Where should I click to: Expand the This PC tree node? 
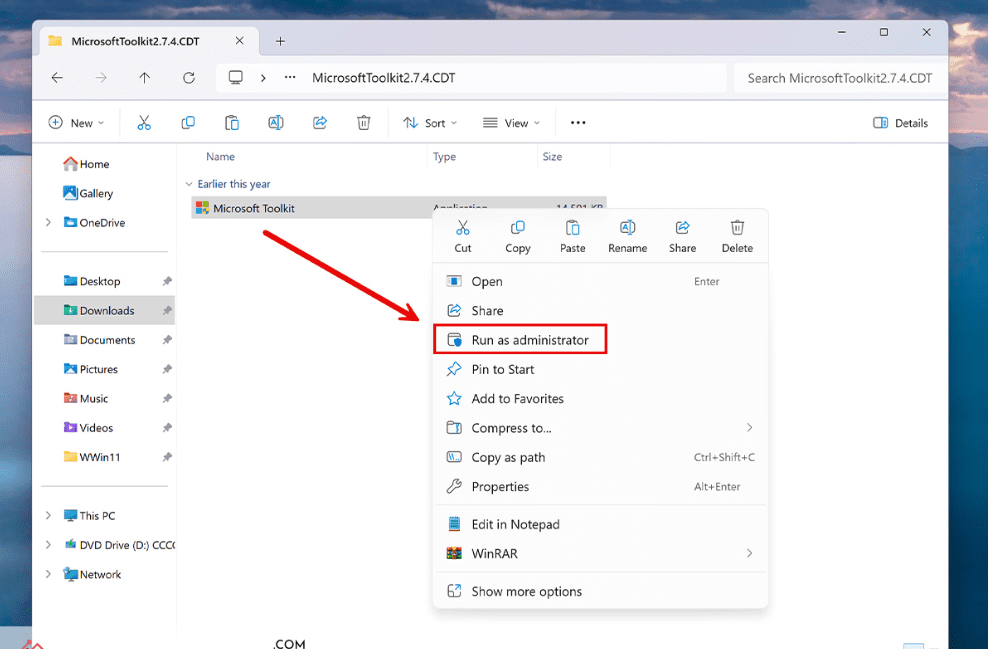[x=48, y=516]
